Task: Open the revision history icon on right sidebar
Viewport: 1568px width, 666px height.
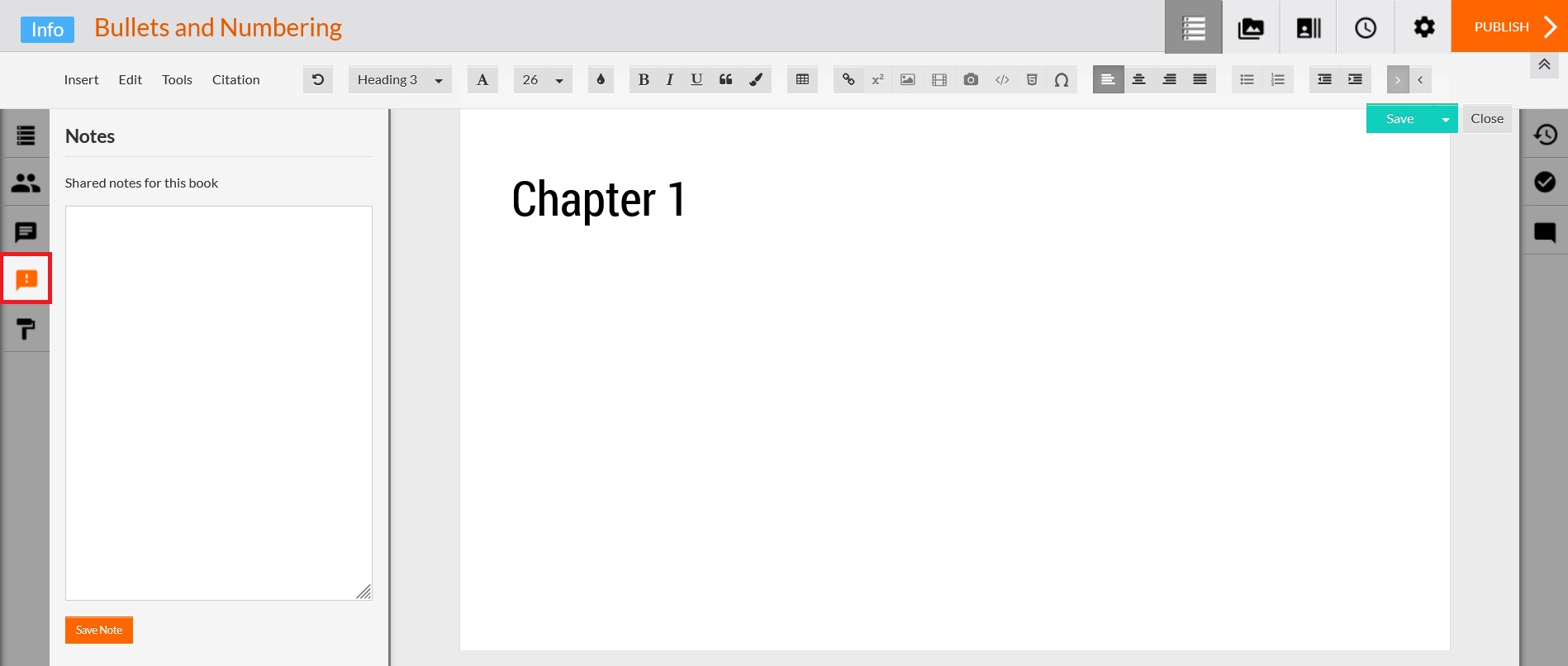Action: 1545,134
